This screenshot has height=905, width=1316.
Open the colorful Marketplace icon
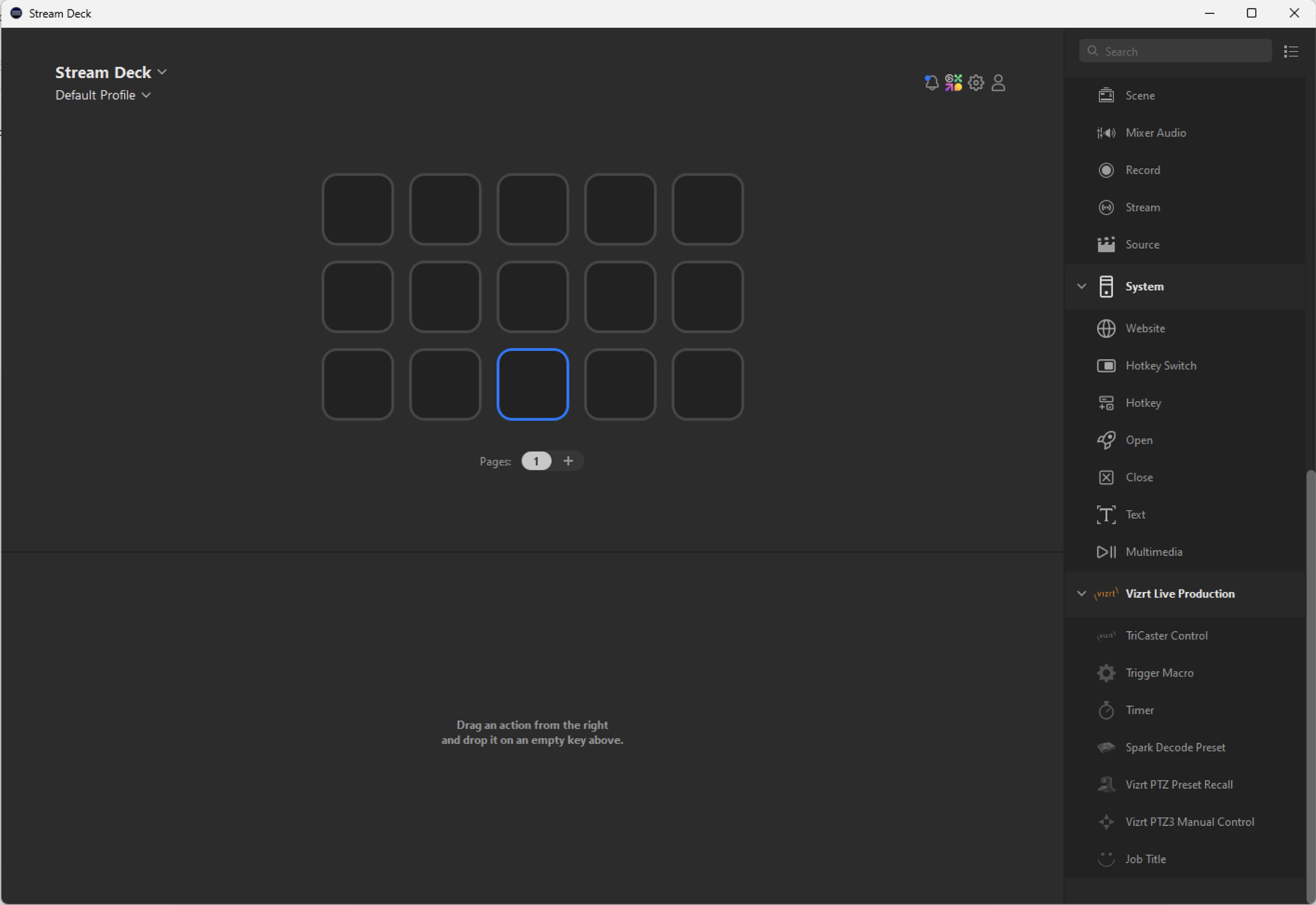pyautogui.click(x=954, y=82)
